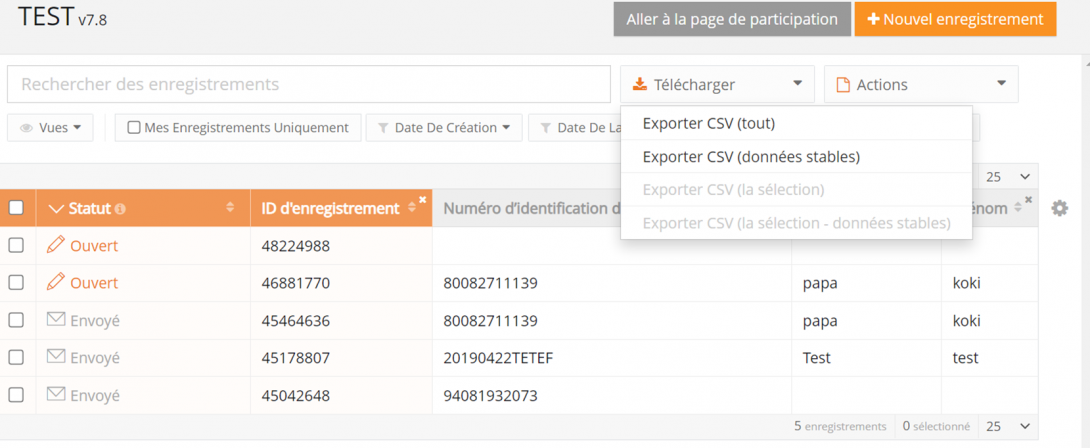Click the settings gear icon beside table
Screen dimensions: 1090x448
click(x=1059, y=208)
